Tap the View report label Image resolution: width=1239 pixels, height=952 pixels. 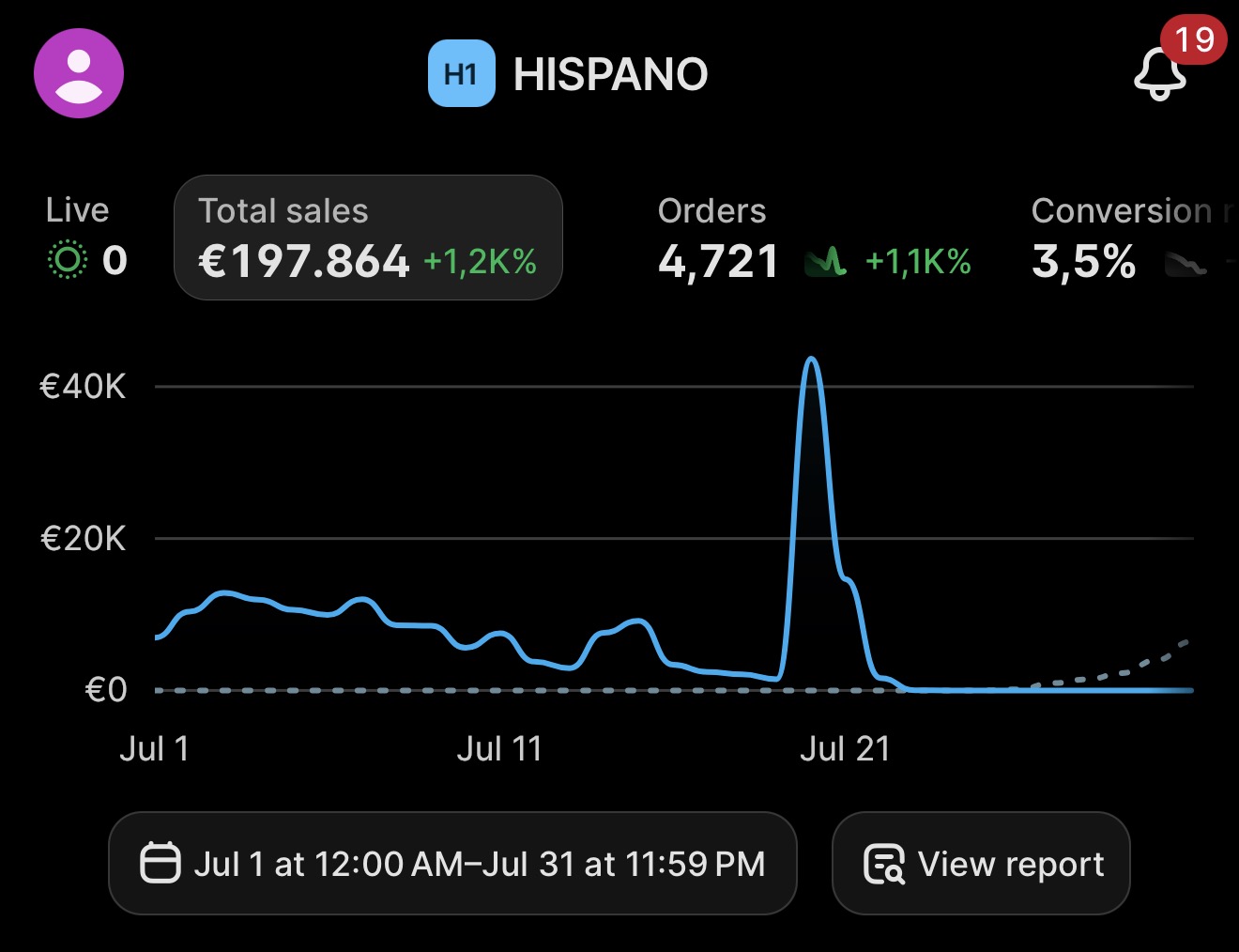1011,864
